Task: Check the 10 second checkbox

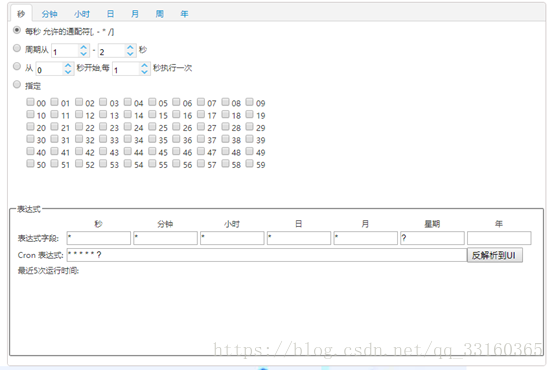Action: coord(30,114)
